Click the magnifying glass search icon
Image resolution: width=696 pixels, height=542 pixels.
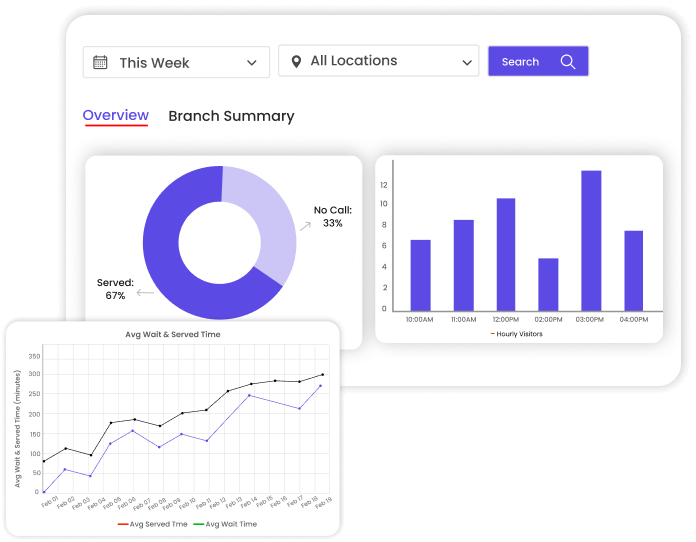point(568,62)
